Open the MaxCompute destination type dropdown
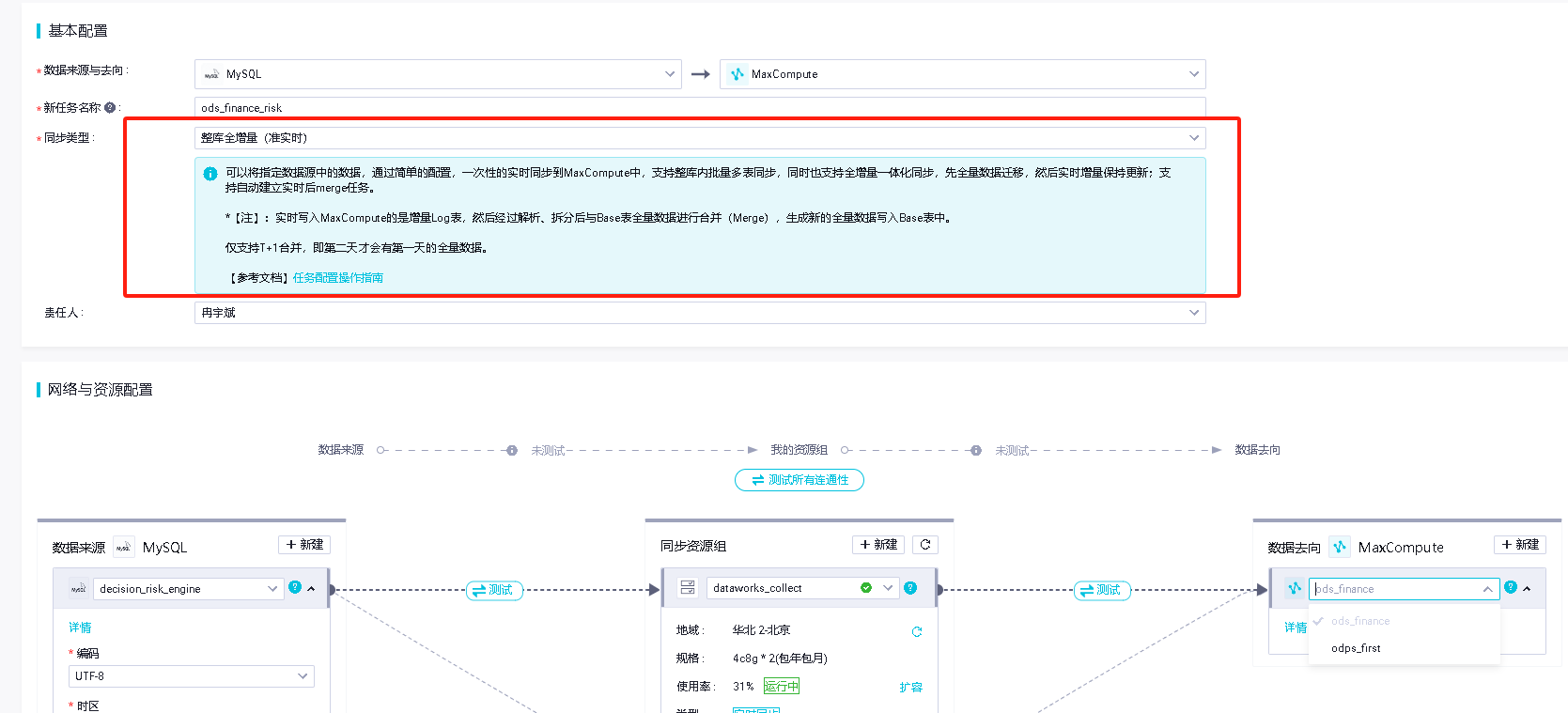Image resolution: width=1568 pixels, height=713 pixels. tap(962, 74)
